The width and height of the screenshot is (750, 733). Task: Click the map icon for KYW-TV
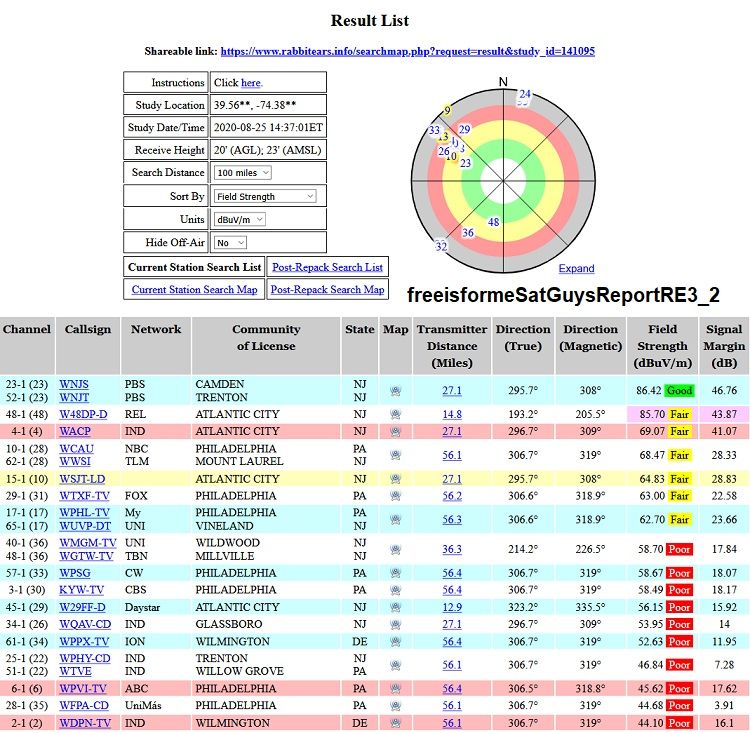coord(395,591)
